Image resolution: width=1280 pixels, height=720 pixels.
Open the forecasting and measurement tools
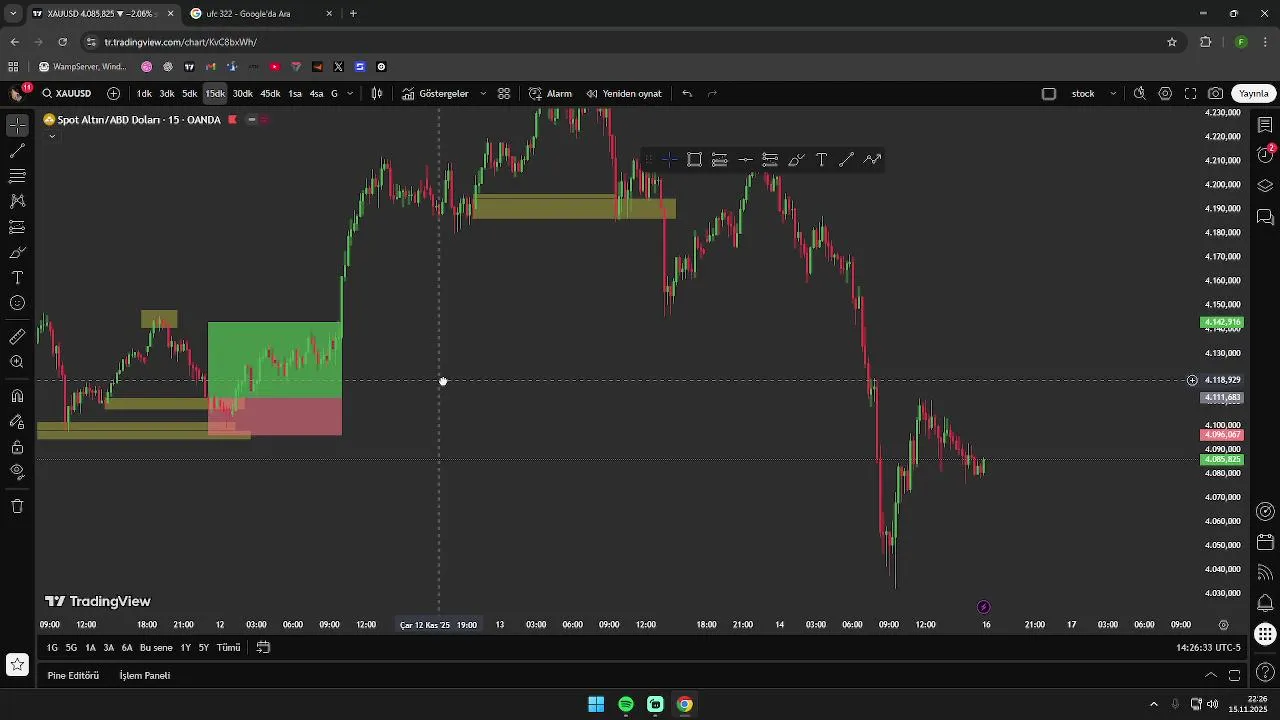pyautogui.click(x=17, y=227)
